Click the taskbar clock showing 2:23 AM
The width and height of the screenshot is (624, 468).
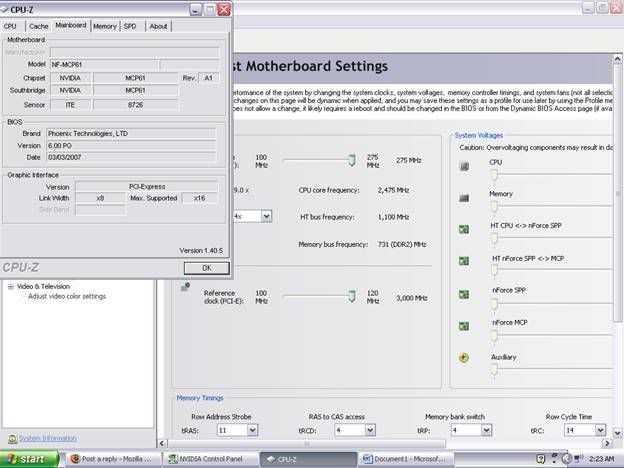601,459
